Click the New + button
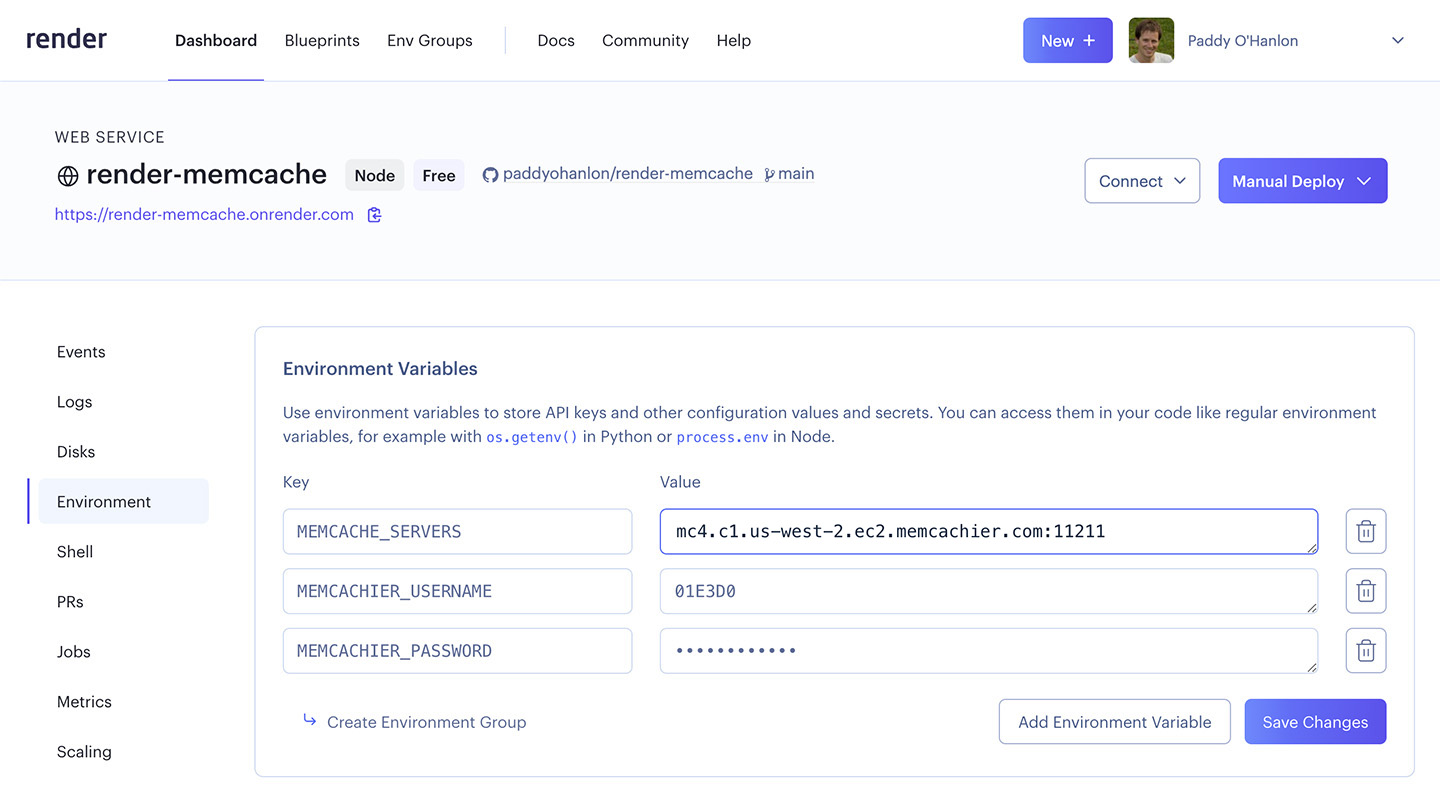Image resolution: width=1440 pixels, height=792 pixels. point(1068,40)
